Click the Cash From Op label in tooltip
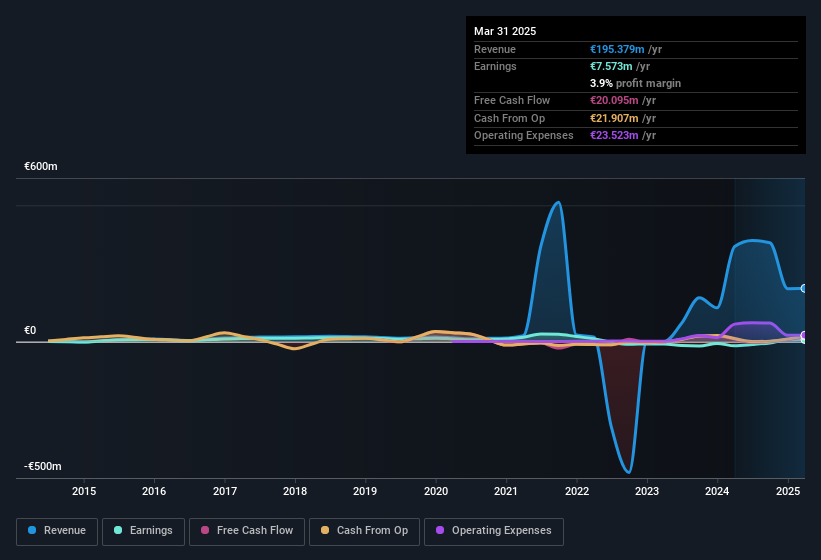The image size is (821, 560). [509, 118]
